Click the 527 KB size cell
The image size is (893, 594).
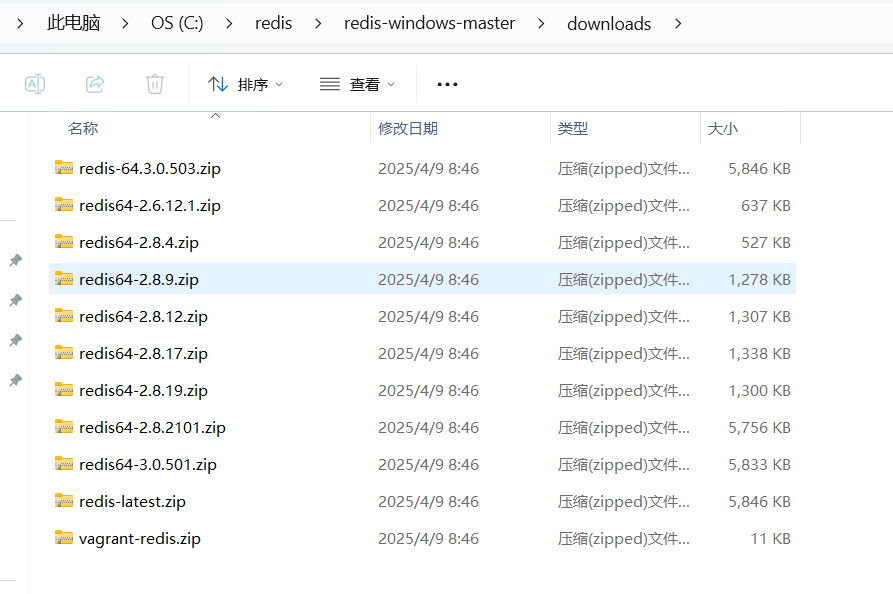click(x=766, y=243)
